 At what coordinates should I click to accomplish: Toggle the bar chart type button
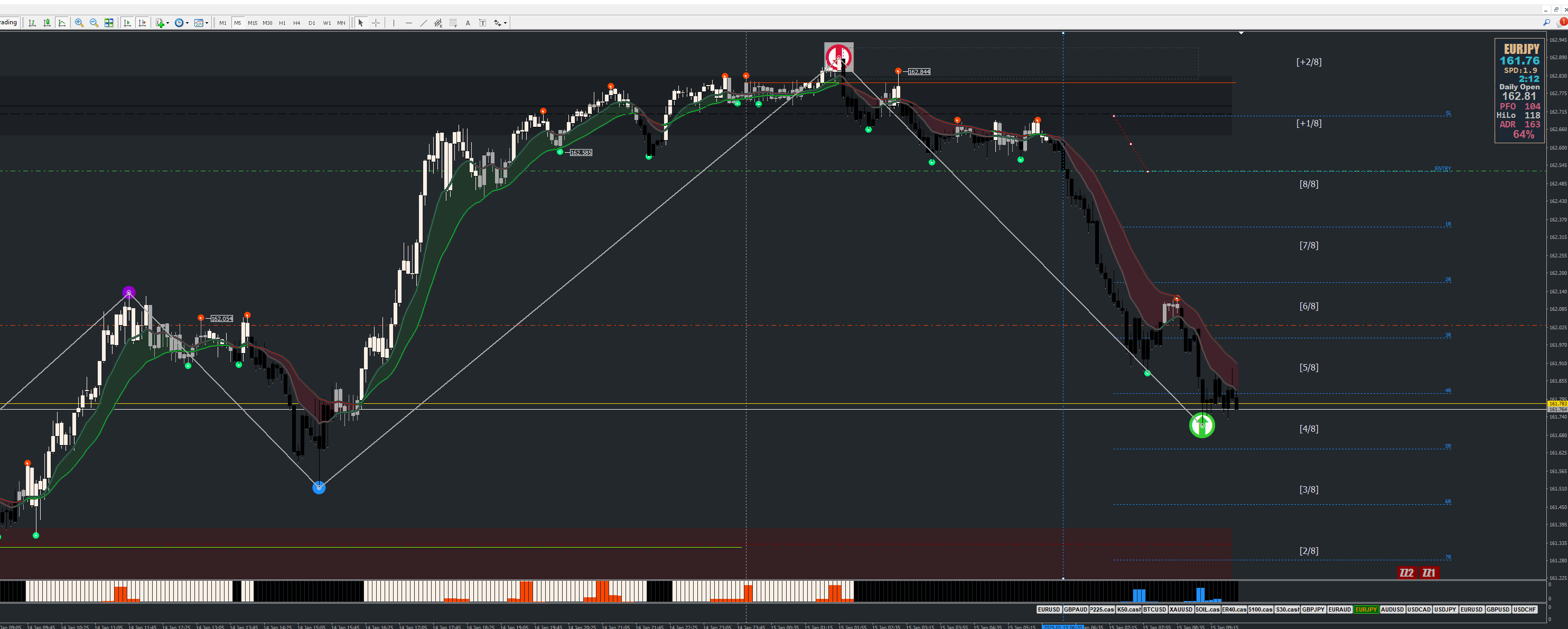click(x=32, y=23)
